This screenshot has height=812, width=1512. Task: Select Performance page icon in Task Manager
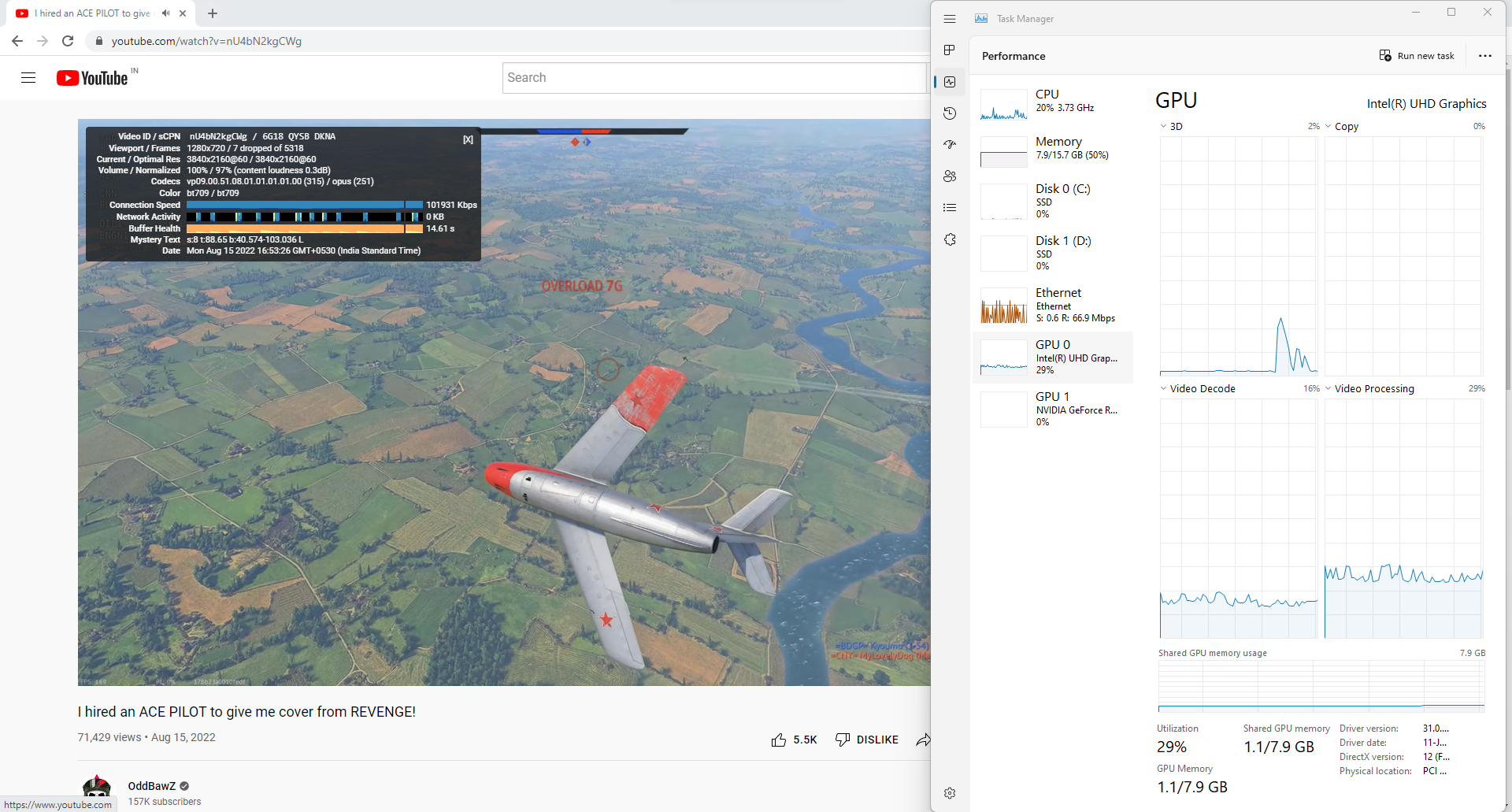[x=950, y=82]
